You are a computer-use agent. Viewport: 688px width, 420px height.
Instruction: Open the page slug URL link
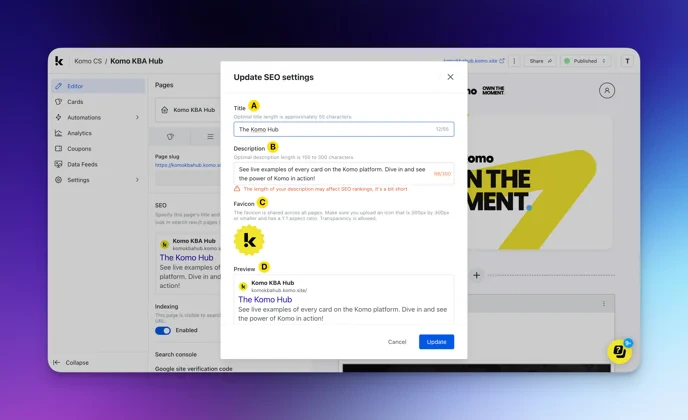[188, 165]
